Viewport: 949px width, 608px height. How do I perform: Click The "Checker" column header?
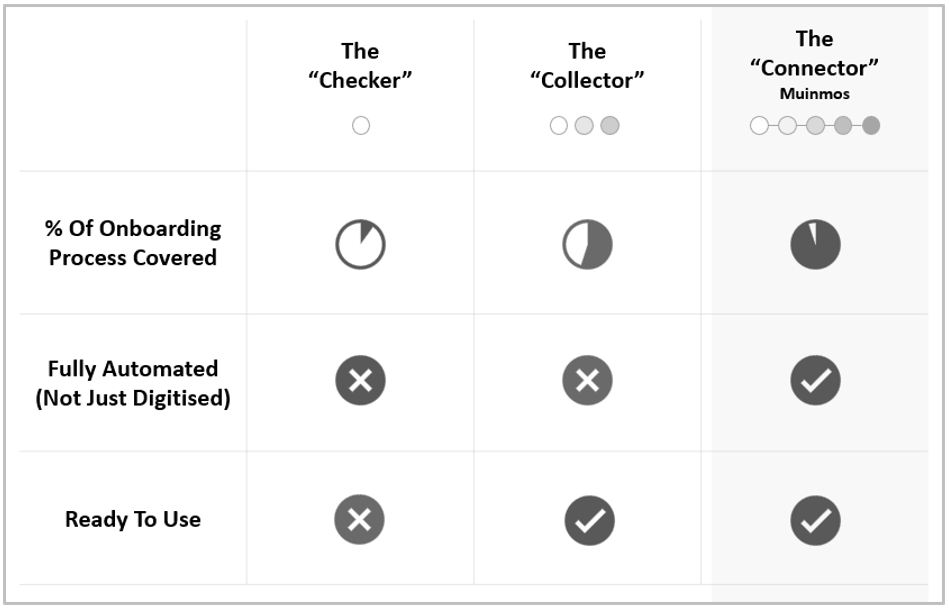pos(360,65)
